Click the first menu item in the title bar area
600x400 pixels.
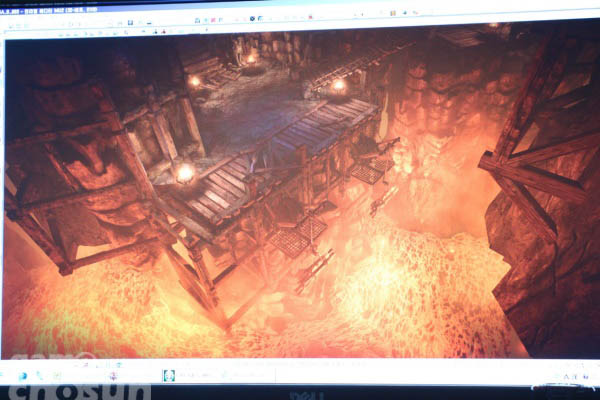pyautogui.click(x=10, y=6)
